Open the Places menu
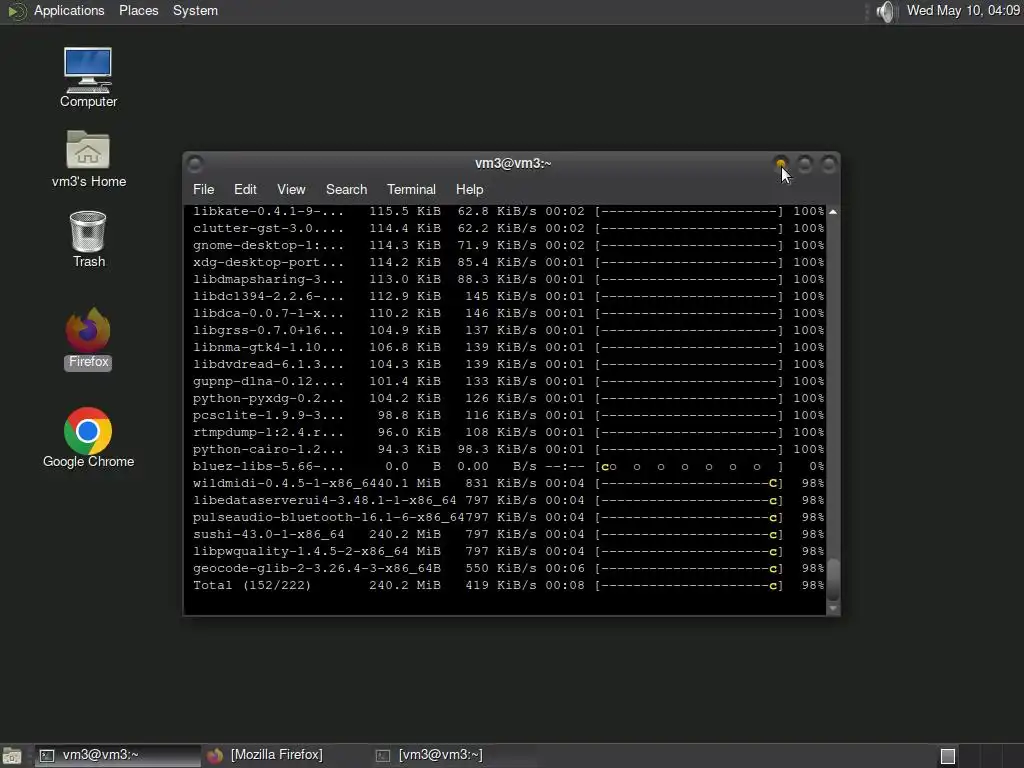The height and width of the screenshot is (768, 1024). click(138, 10)
